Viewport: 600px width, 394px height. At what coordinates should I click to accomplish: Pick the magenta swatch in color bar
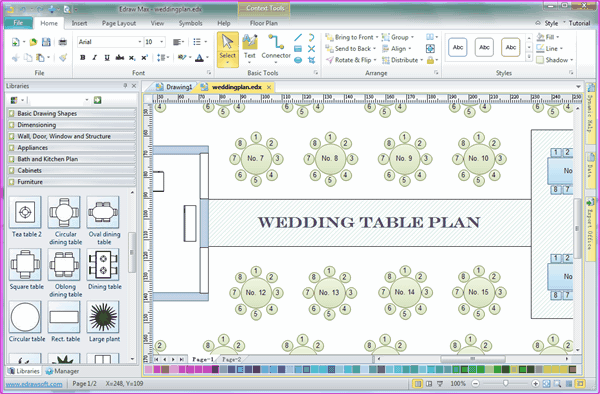(157, 369)
